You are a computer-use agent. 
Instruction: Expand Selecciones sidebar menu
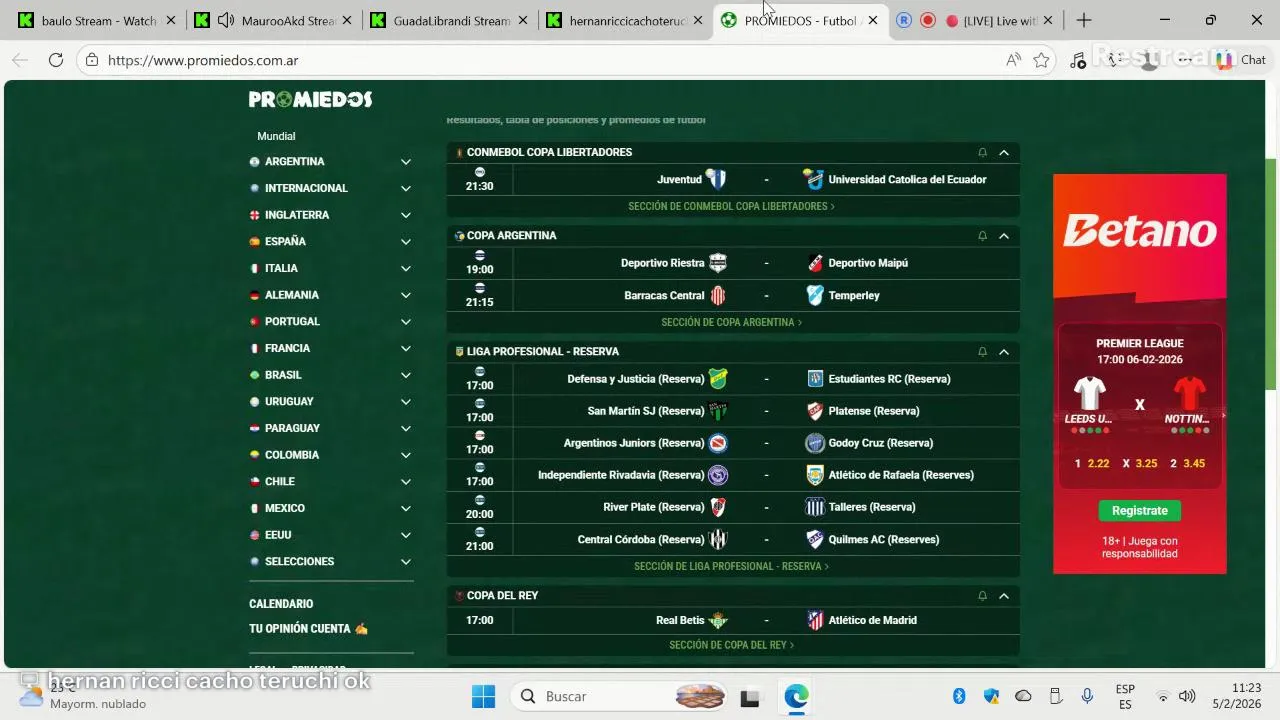point(406,562)
